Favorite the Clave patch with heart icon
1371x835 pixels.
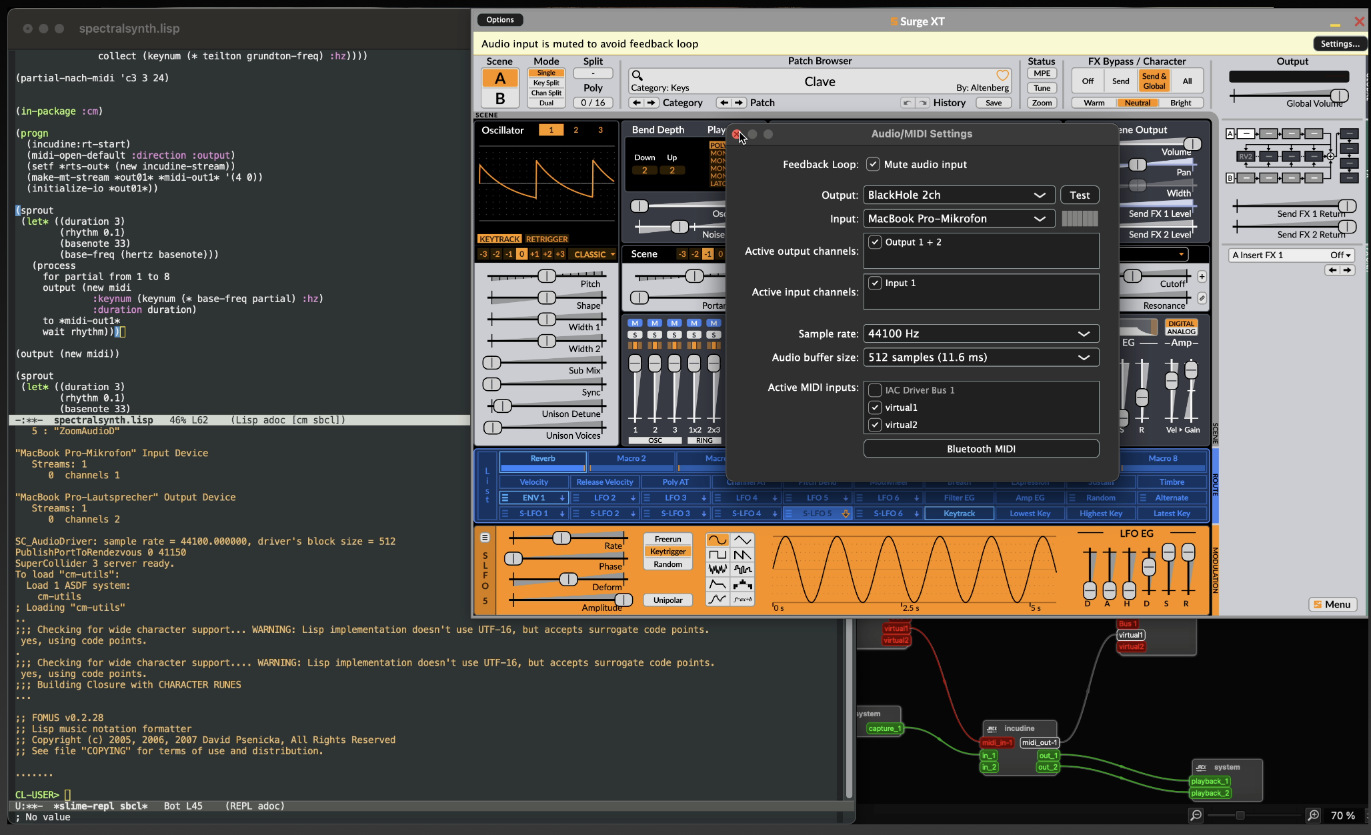tap(1003, 75)
